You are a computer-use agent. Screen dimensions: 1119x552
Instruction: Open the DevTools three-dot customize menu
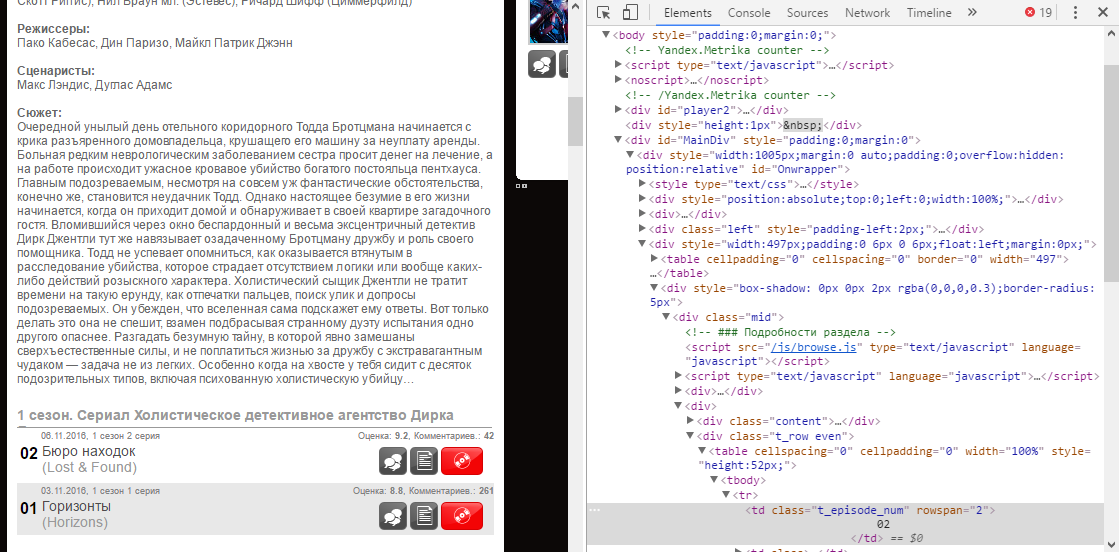tap(1075, 12)
